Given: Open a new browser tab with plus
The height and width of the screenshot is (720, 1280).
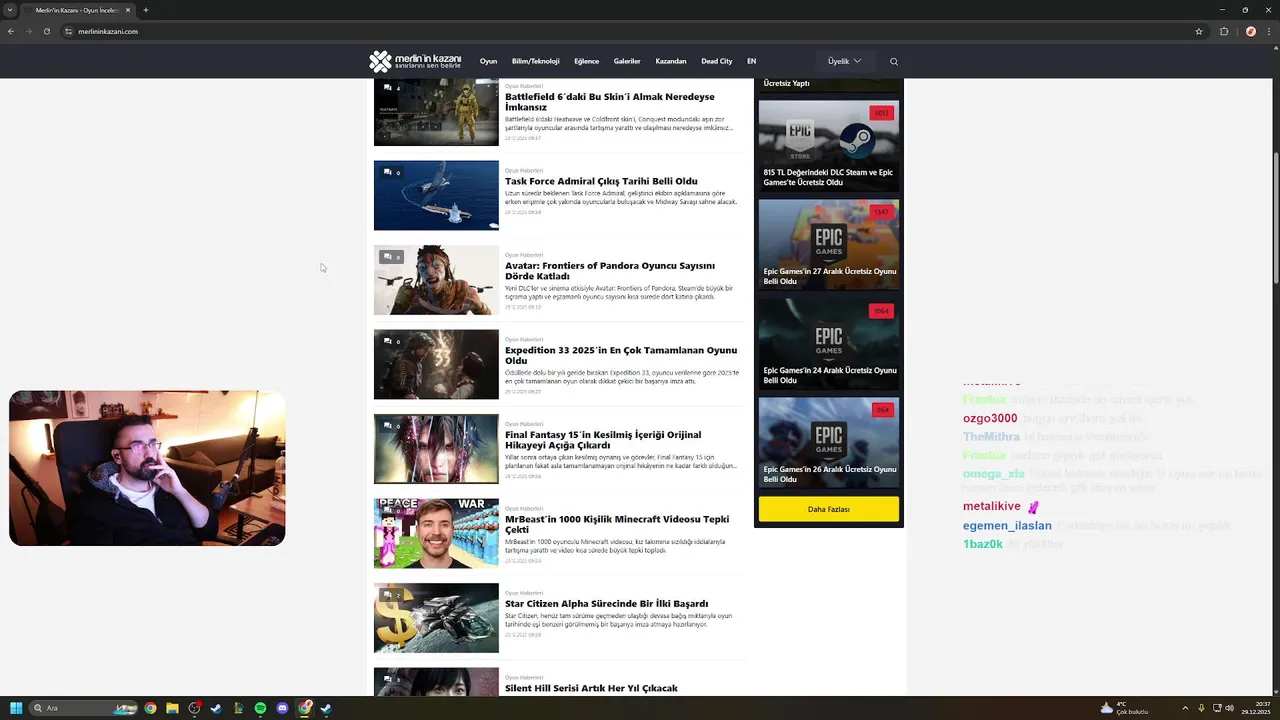Looking at the screenshot, I should [146, 10].
